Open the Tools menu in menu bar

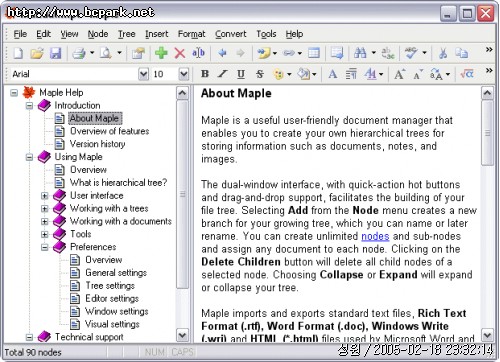266,34
